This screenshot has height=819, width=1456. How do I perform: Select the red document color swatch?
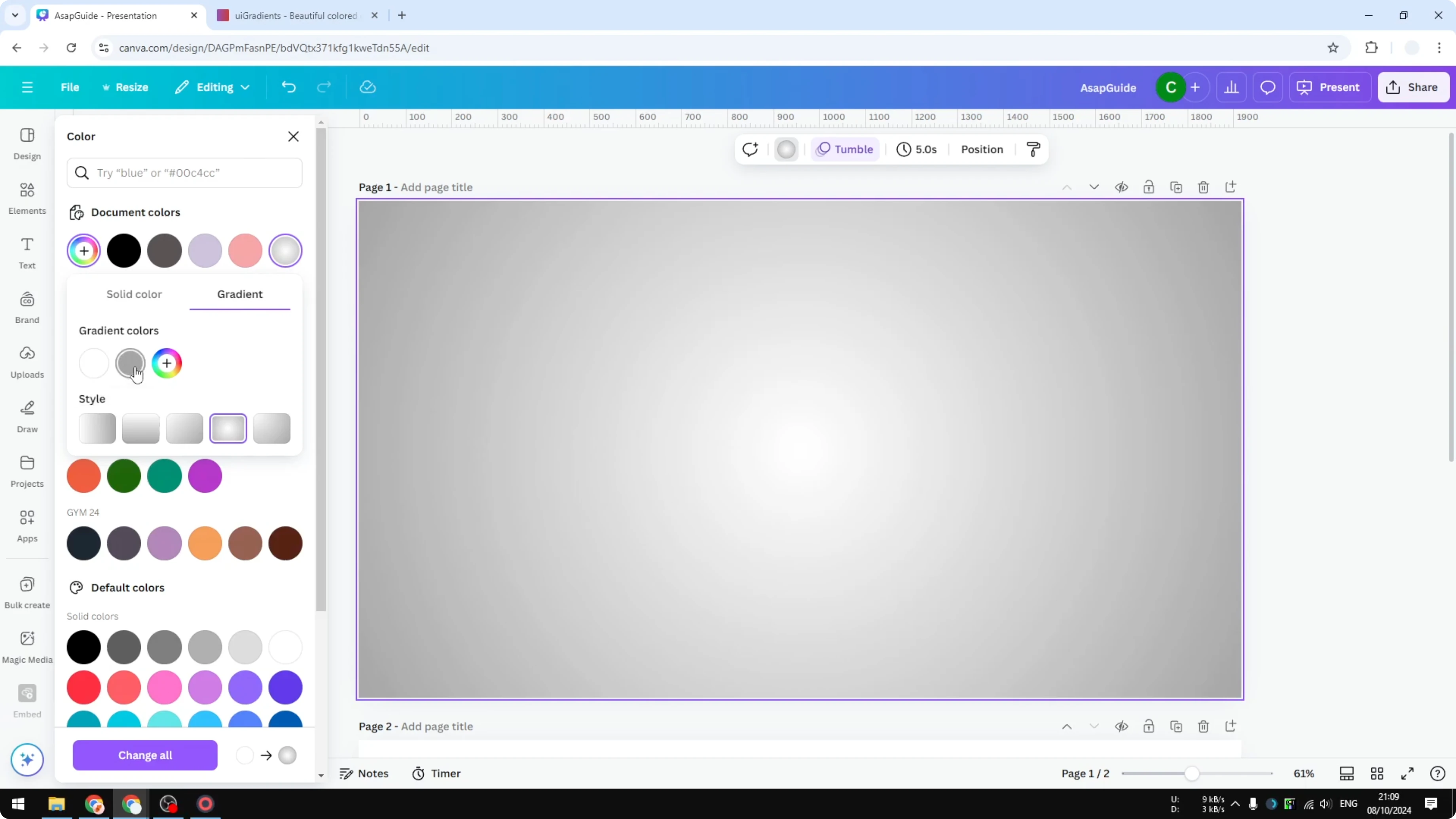click(245, 250)
